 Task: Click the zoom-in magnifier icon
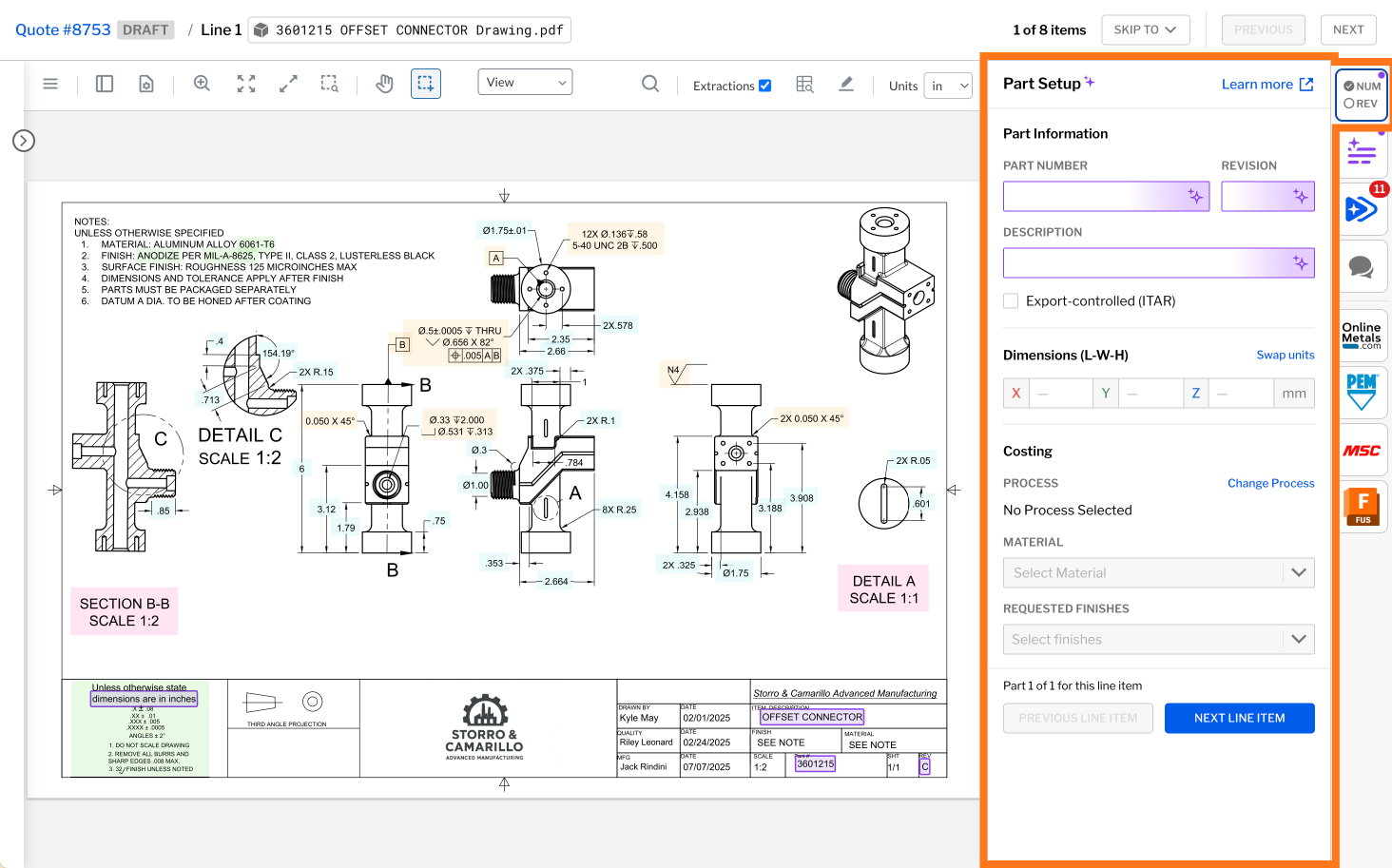coord(202,84)
